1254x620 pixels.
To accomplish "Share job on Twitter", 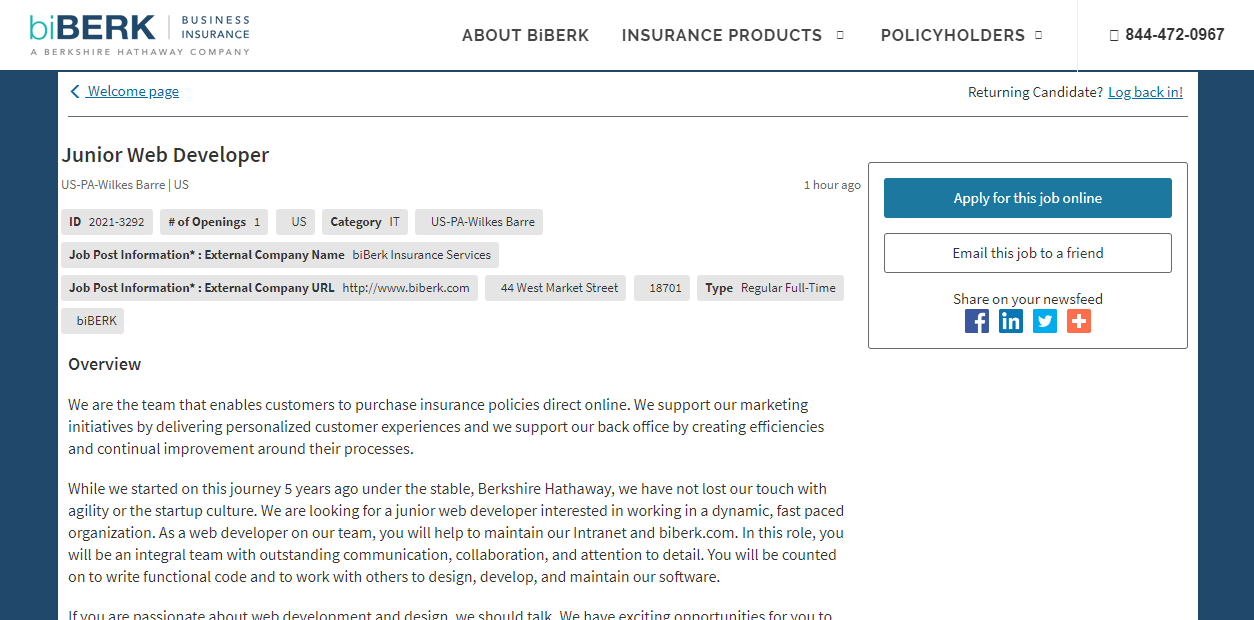I will coord(1045,321).
